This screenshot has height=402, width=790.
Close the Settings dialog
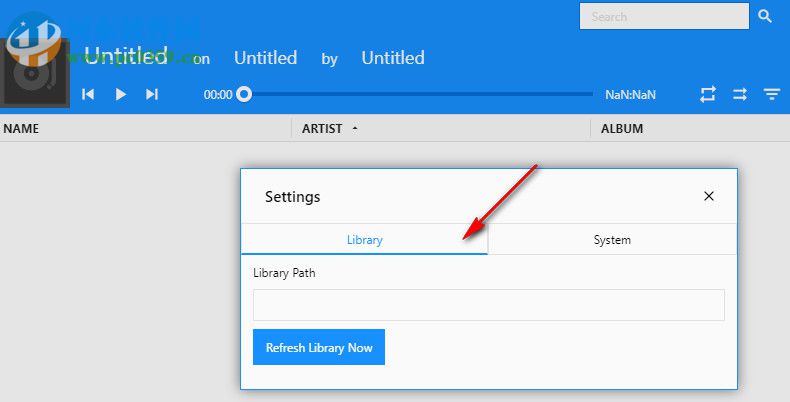(709, 196)
